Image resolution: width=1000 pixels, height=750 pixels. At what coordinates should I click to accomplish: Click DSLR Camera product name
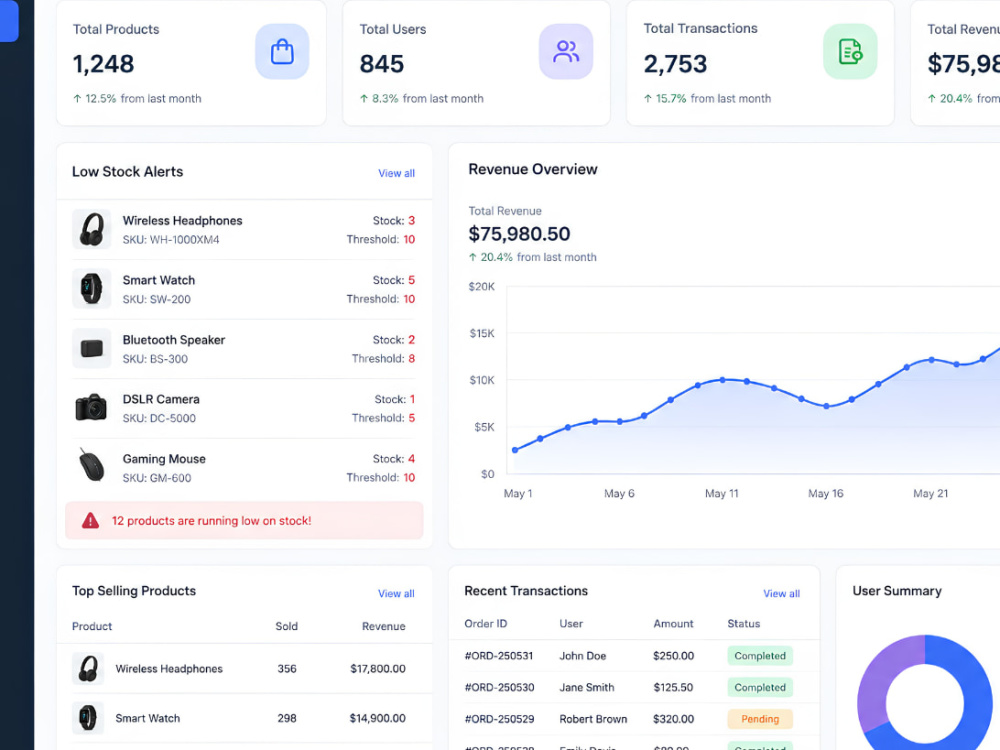(x=161, y=399)
